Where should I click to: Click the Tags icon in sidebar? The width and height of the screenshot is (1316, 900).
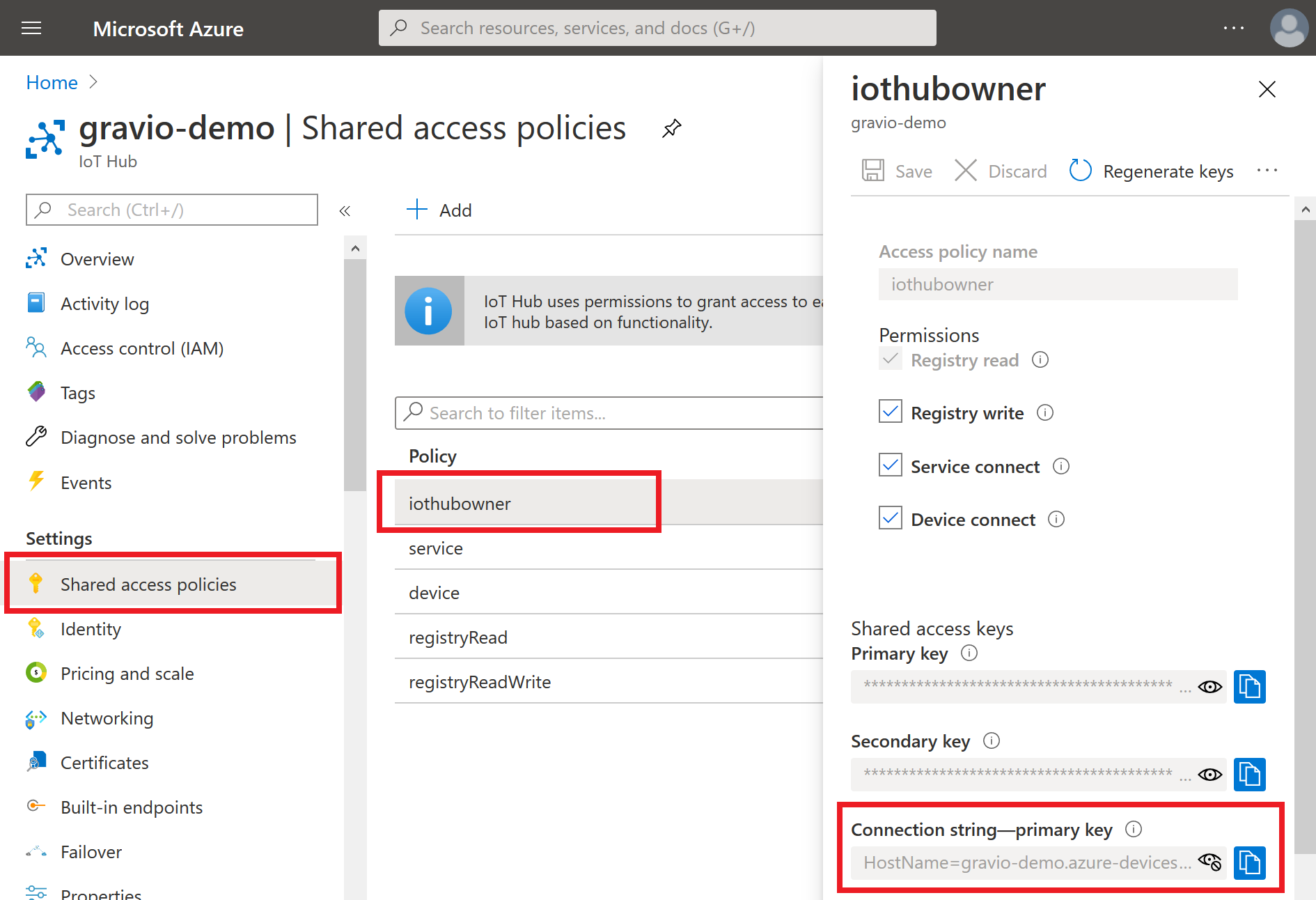tap(36, 392)
